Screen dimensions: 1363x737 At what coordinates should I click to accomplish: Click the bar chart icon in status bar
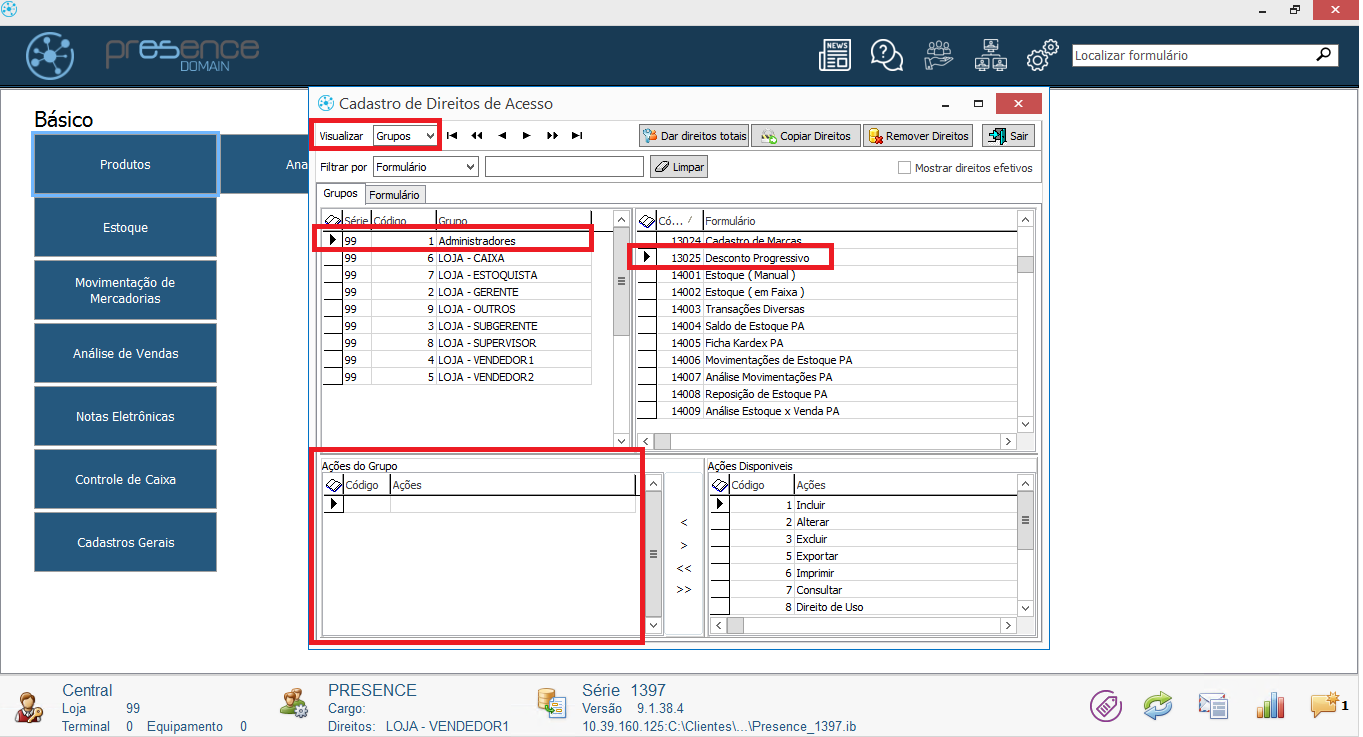coord(1270,705)
